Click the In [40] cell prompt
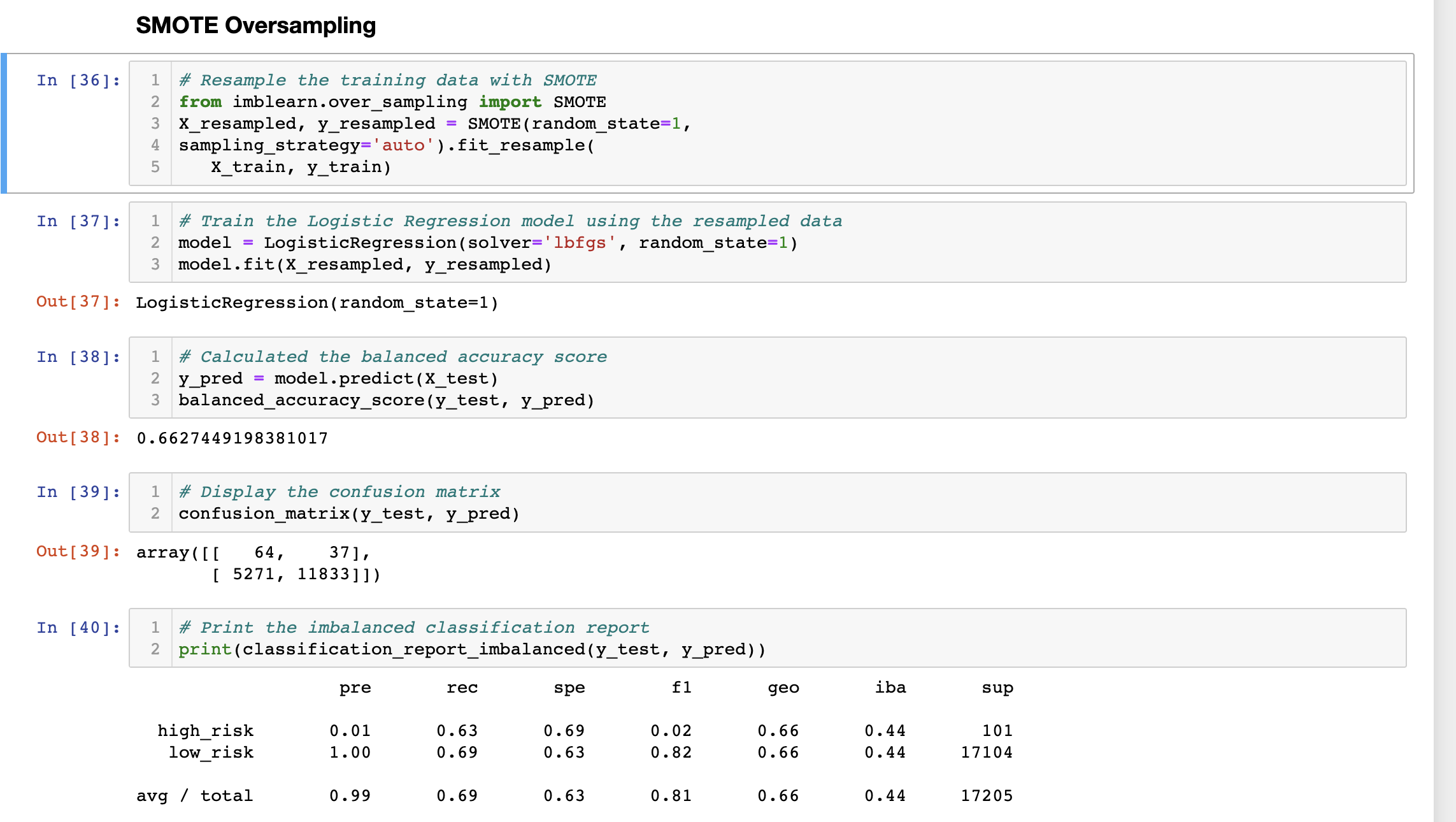The image size is (1456, 822). point(78,628)
